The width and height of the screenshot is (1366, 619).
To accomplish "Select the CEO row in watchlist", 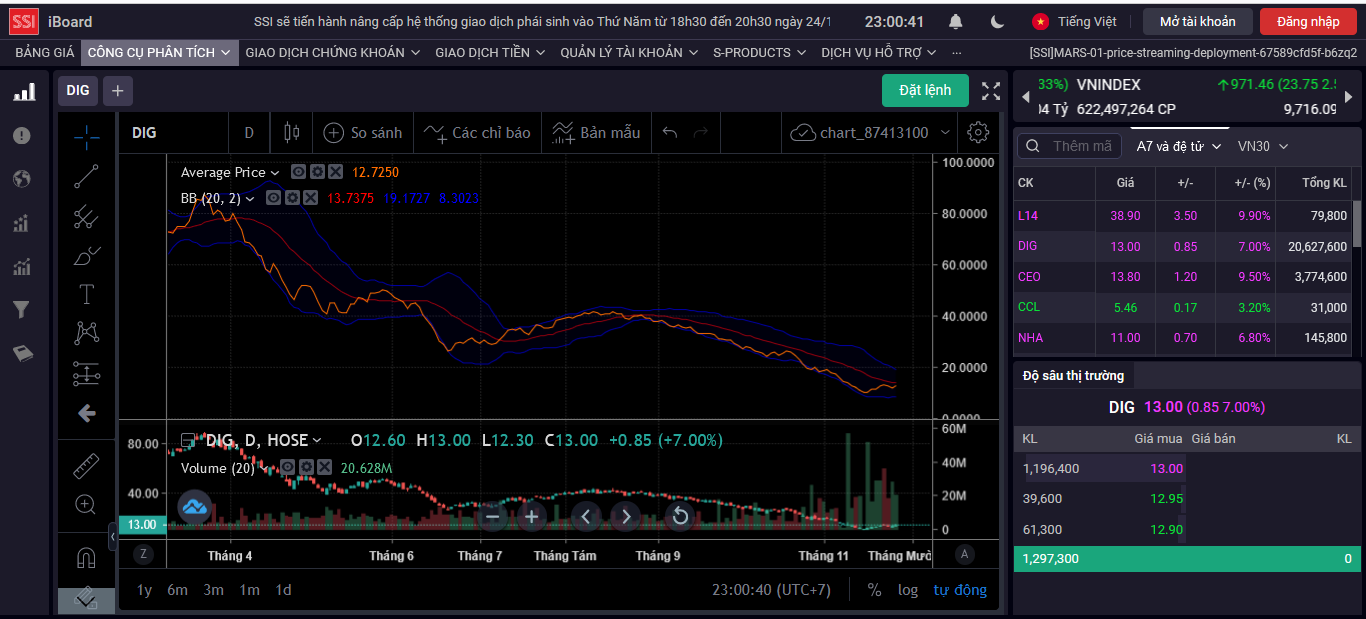I will click(1182, 277).
